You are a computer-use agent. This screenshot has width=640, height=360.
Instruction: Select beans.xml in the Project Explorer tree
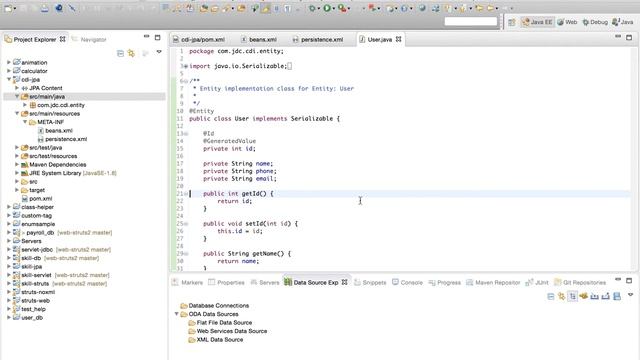pos(55,131)
